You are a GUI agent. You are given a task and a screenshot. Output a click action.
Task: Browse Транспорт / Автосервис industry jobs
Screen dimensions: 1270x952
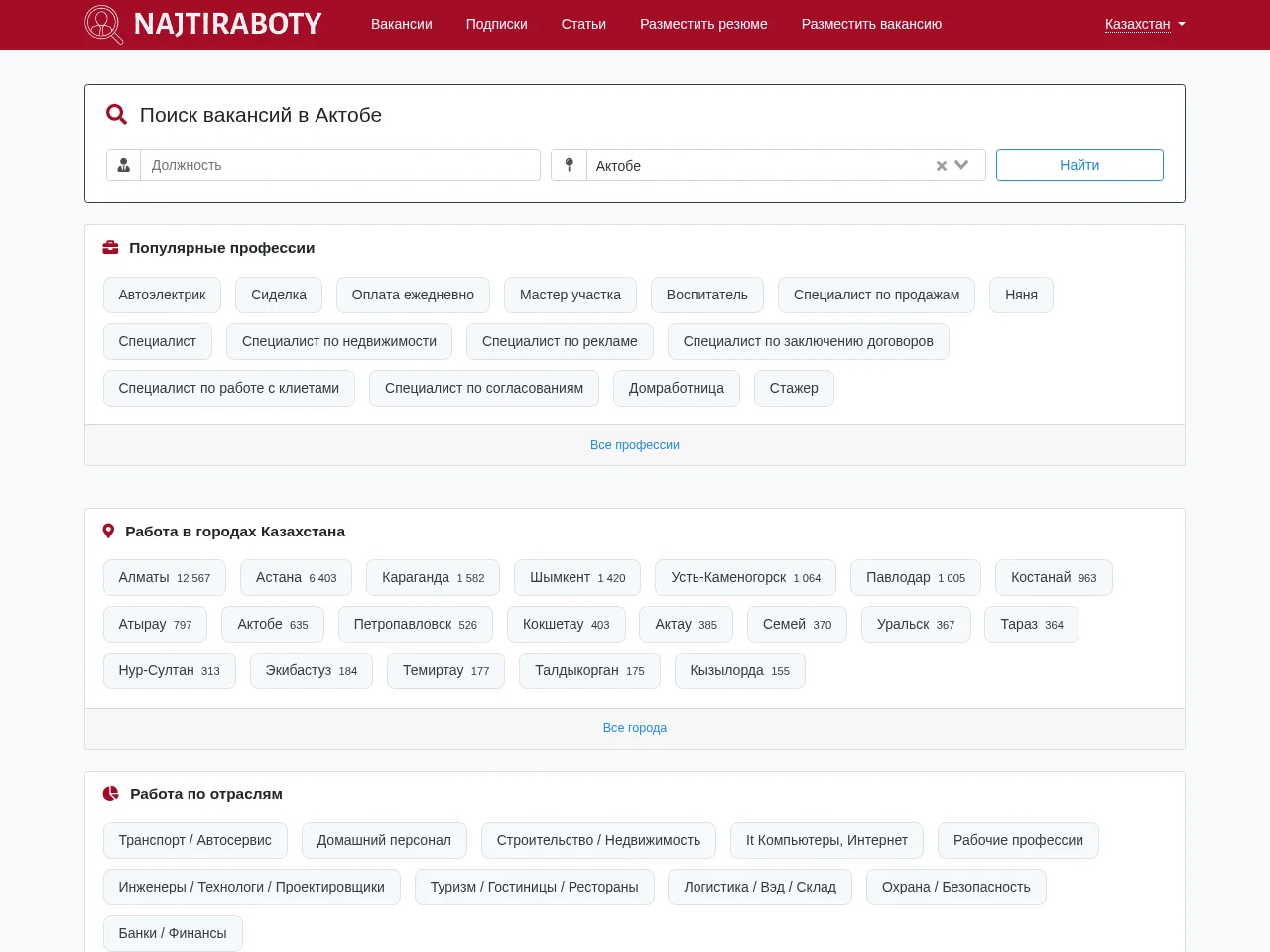point(195,840)
